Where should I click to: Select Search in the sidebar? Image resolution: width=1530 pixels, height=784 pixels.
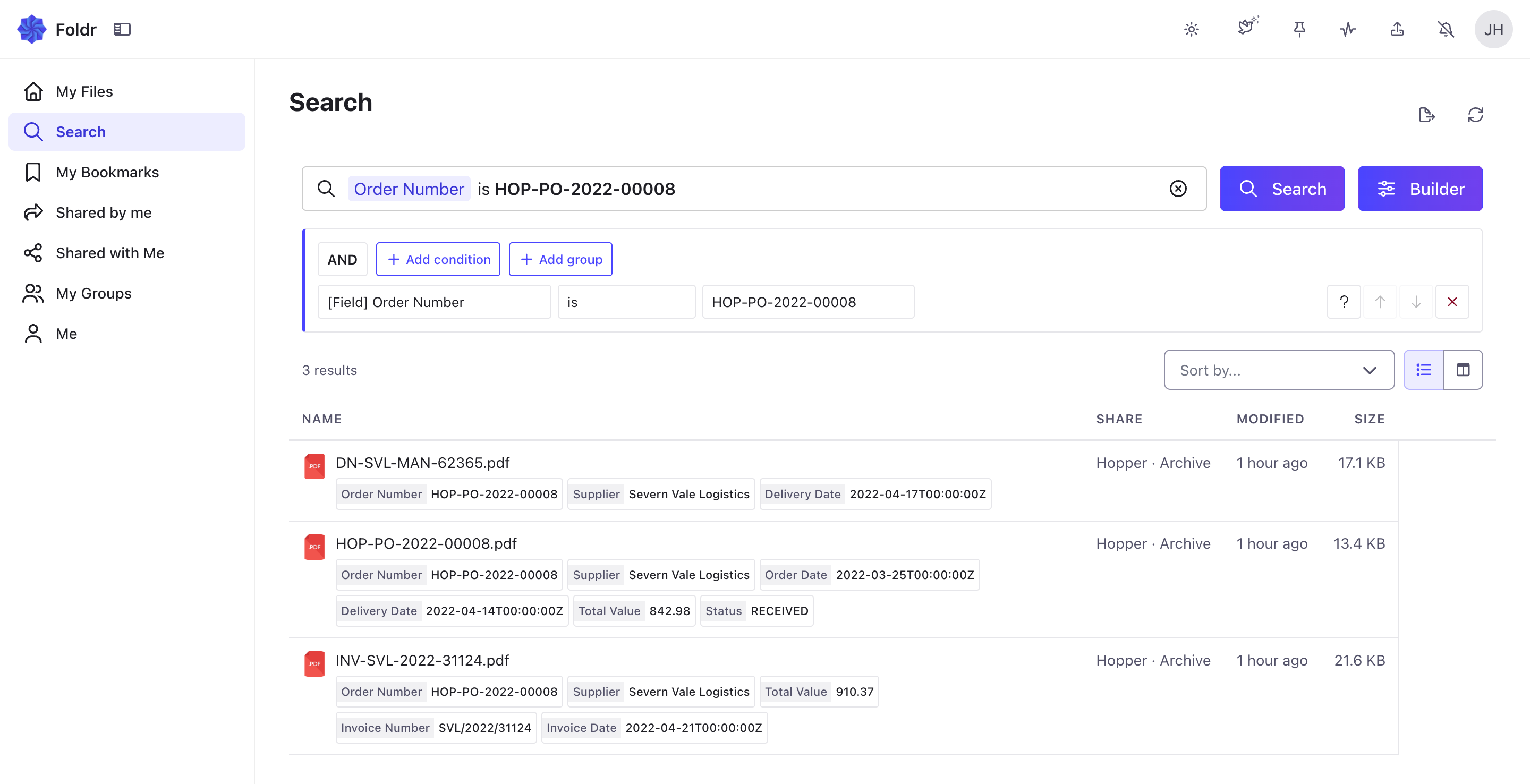click(x=126, y=132)
